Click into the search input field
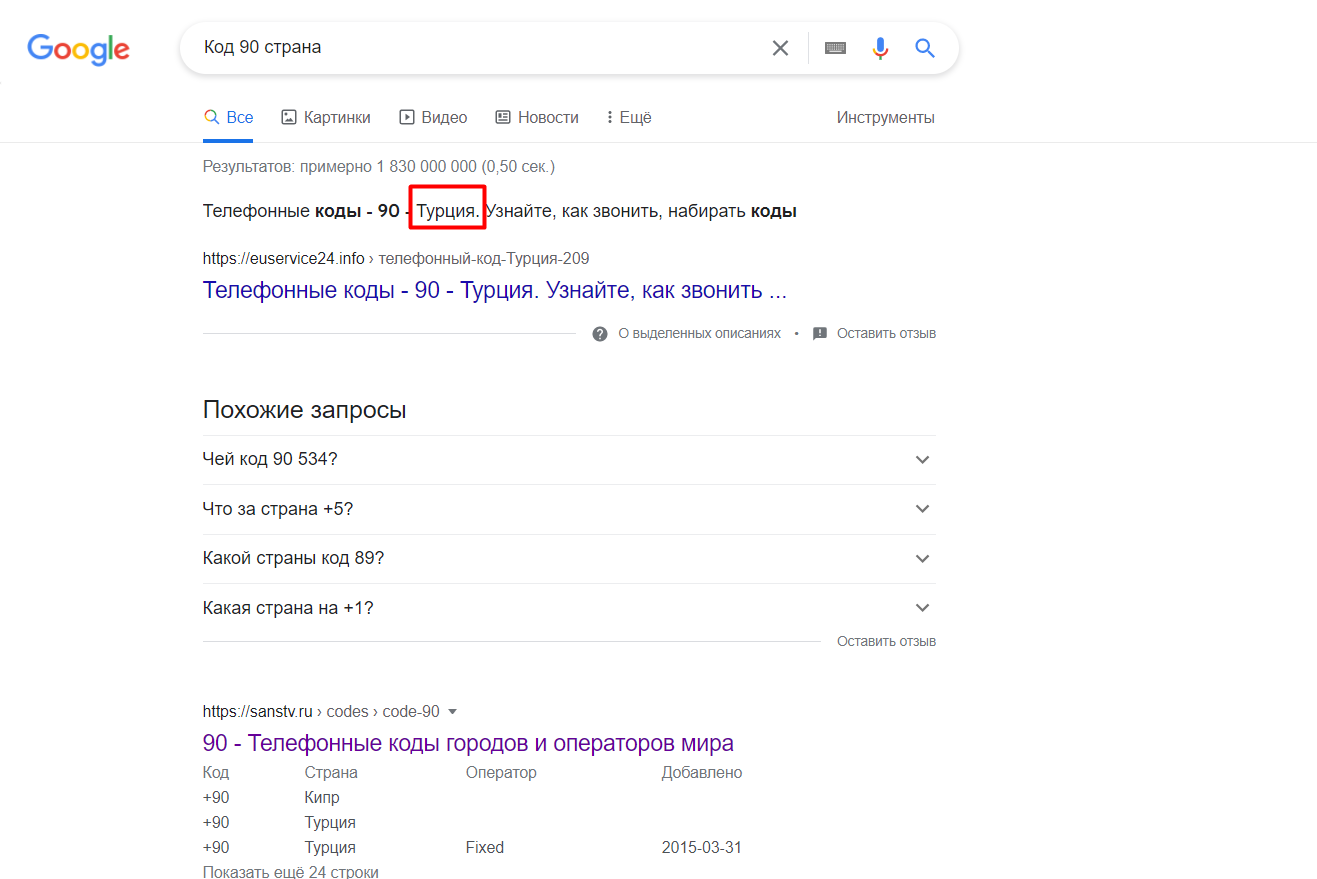The width and height of the screenshot is (1317, 879). pos(470,48)
